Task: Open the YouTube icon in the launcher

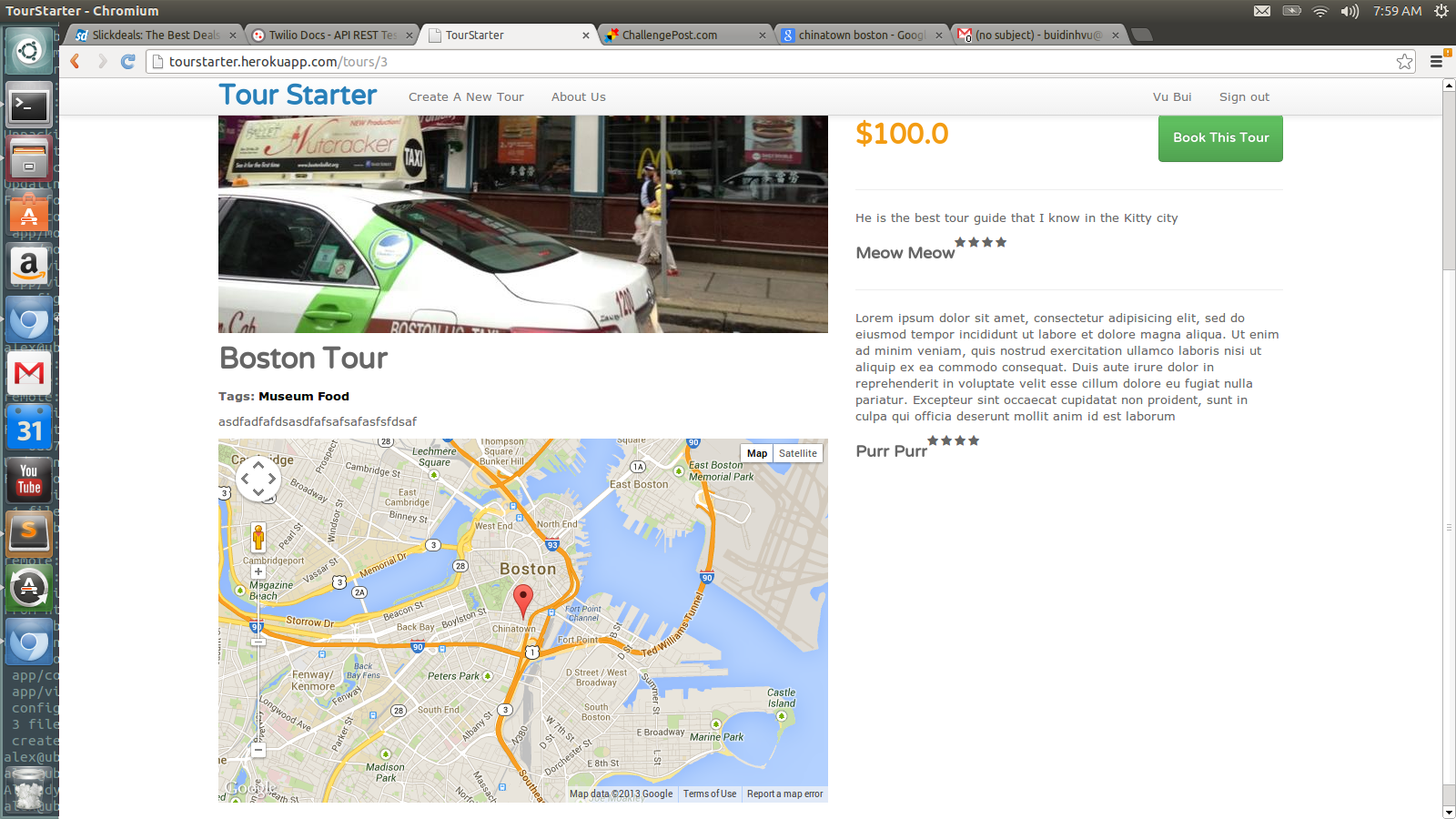Action: [29, 480]
